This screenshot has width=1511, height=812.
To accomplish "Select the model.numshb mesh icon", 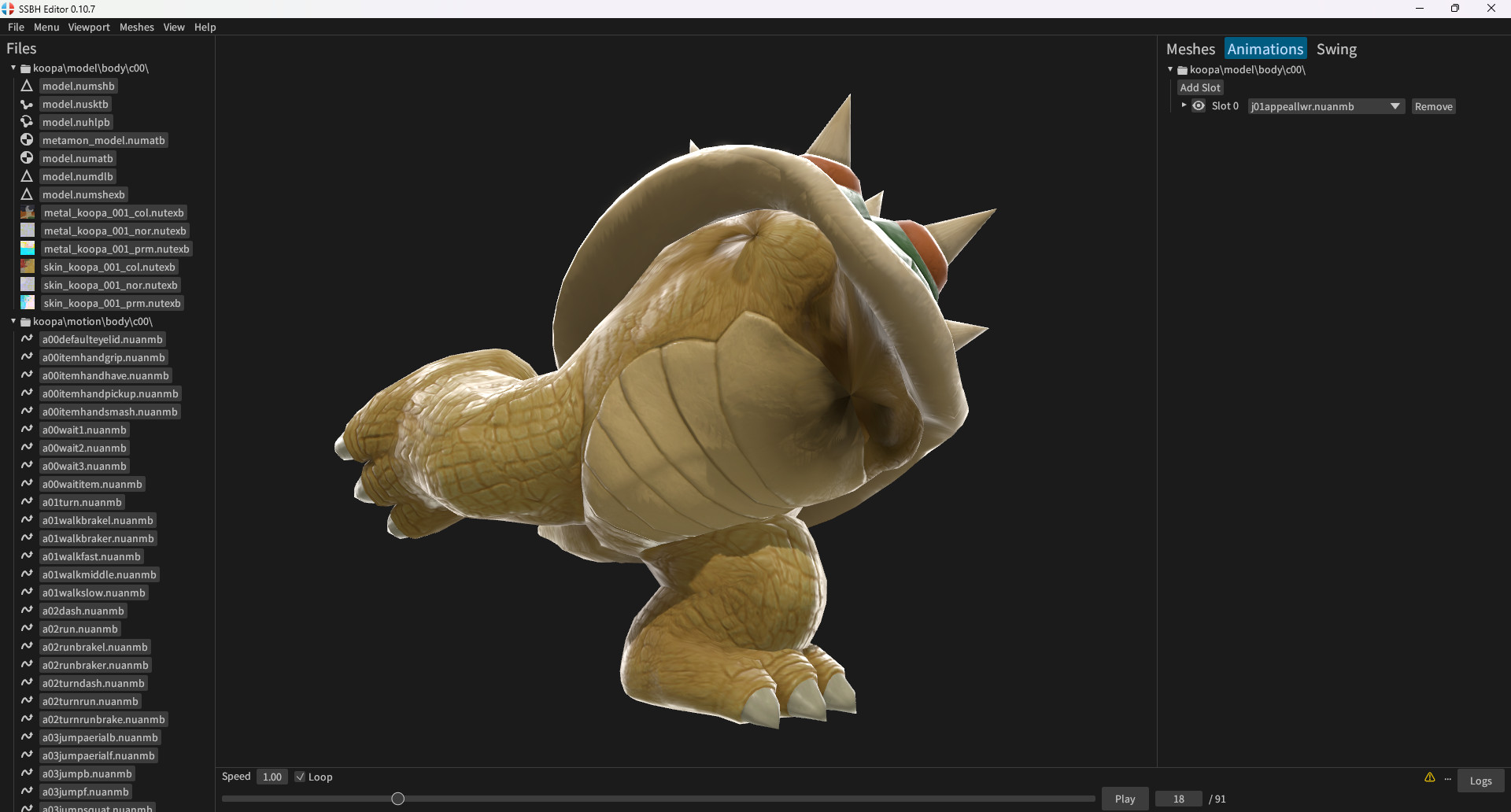I will point(27,86).
